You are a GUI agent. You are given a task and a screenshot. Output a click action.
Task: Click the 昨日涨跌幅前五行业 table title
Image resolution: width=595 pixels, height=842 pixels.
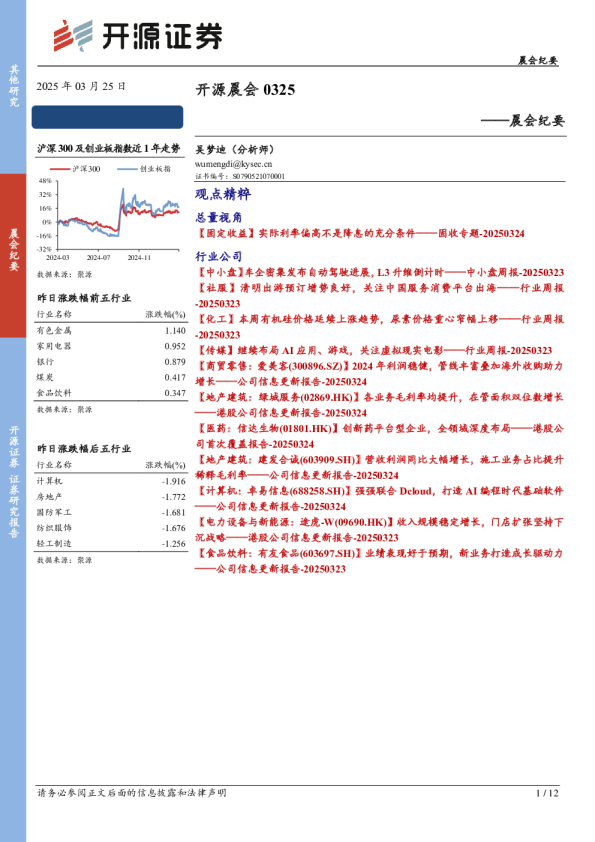84,298
